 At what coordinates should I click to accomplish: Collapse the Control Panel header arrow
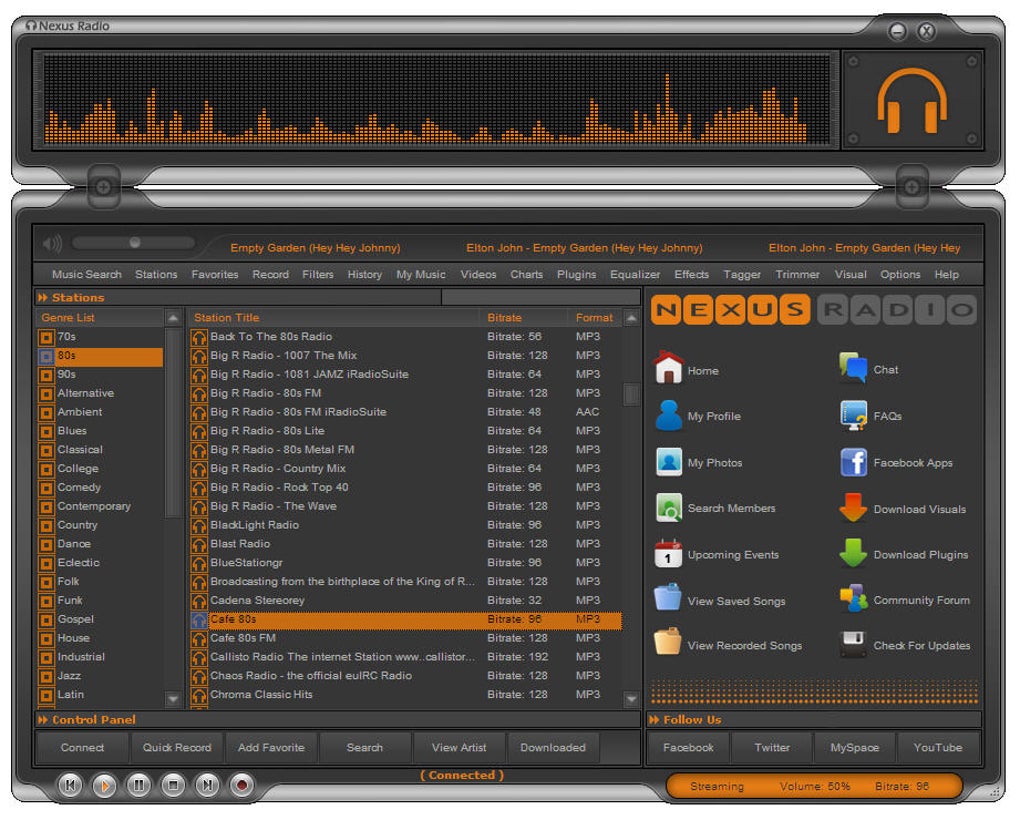click(x=43, y=720)
